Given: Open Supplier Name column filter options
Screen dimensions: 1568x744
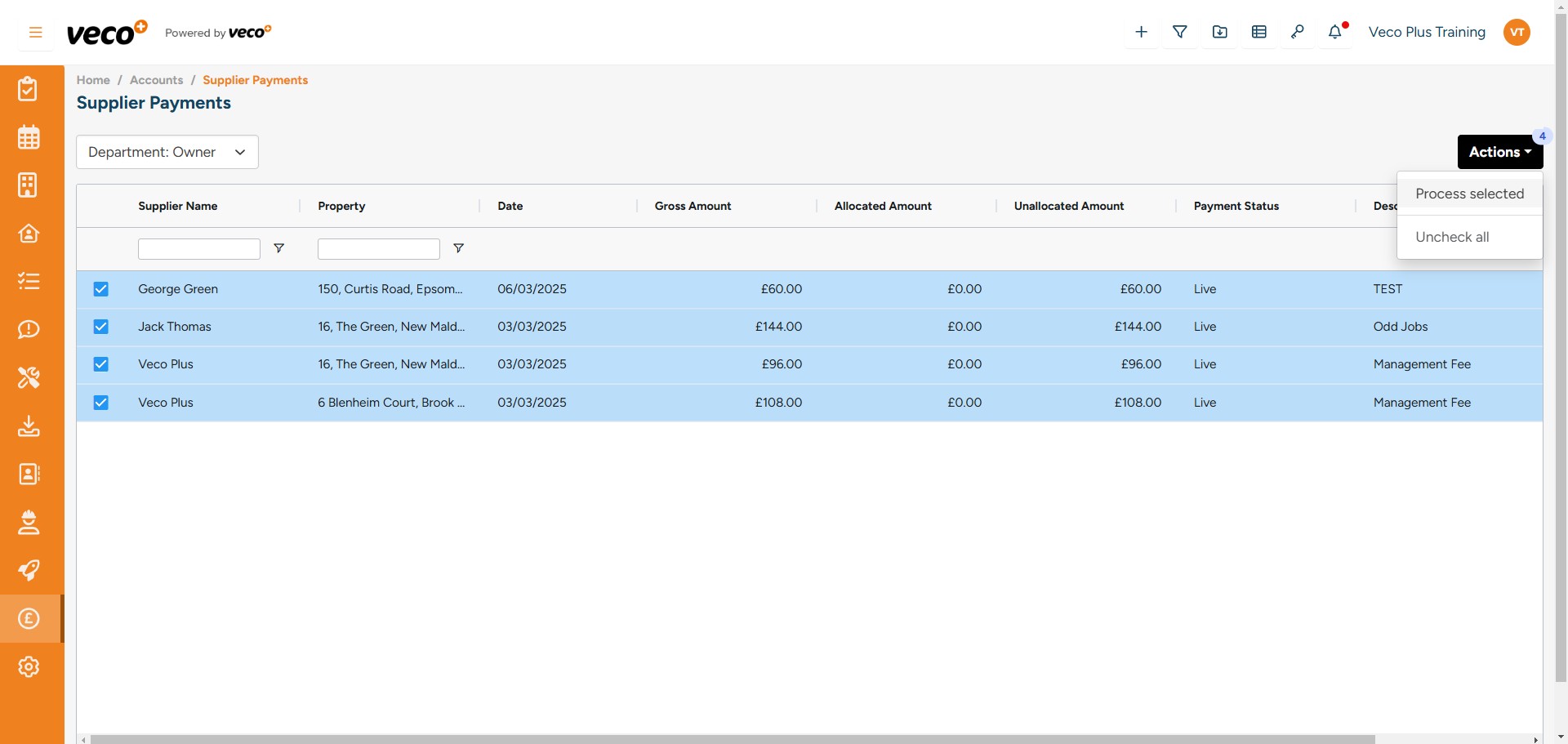Looking at the screenshot, I should click(278, 248).
